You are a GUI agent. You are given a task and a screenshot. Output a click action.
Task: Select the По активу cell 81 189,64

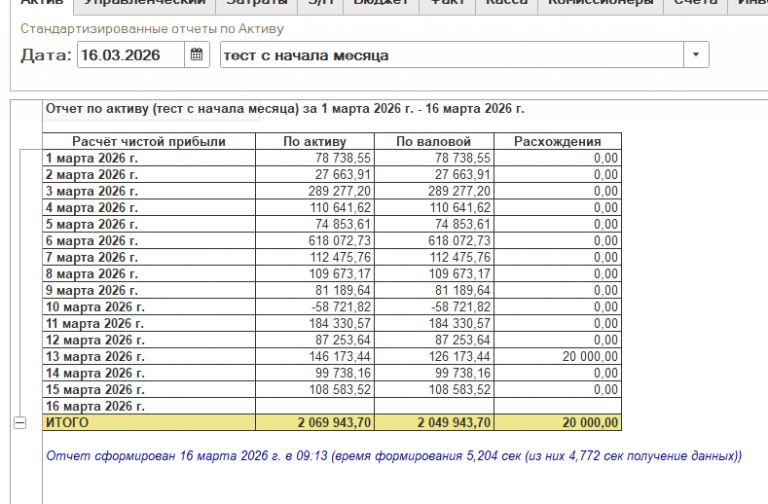tap(315, 290)
